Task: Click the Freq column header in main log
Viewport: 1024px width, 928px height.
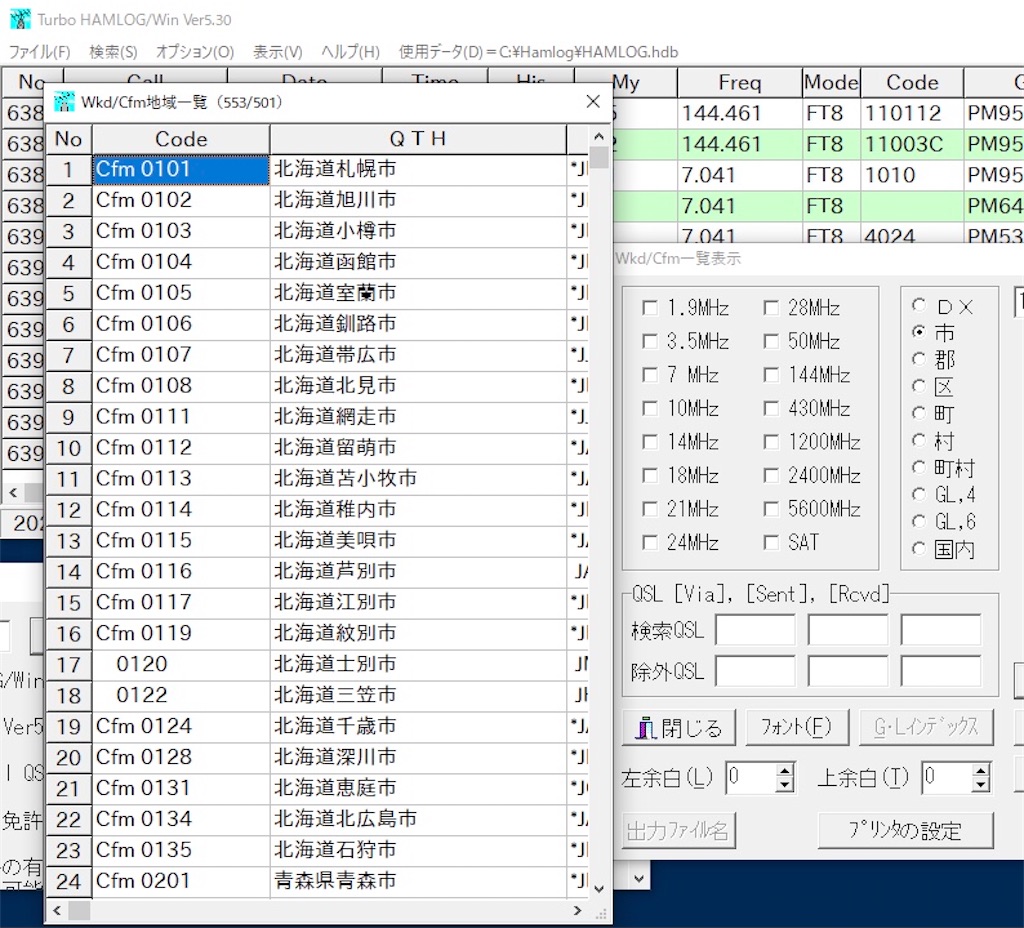Action: coord(739,82)
